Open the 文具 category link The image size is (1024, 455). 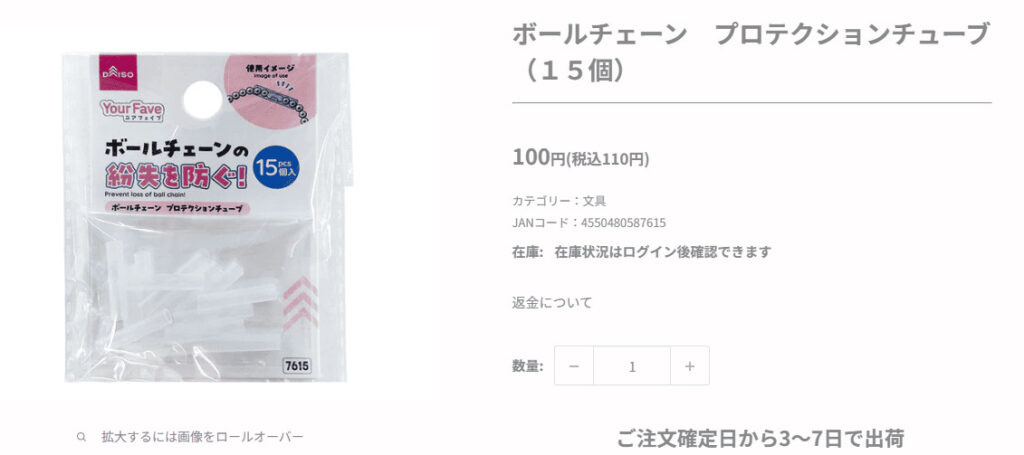coord(594,201)
